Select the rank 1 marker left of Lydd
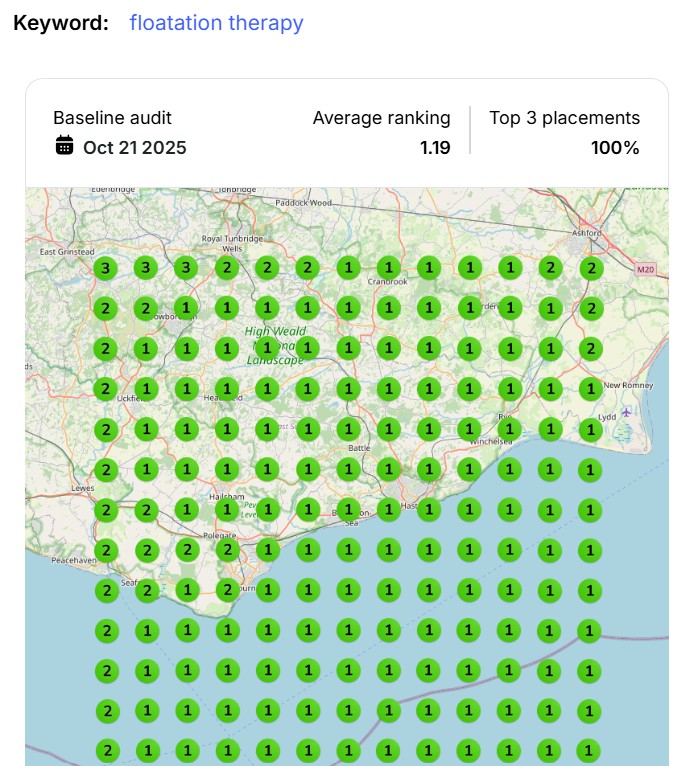The width and height of the screenshot is (690, 766). point(590,429)
